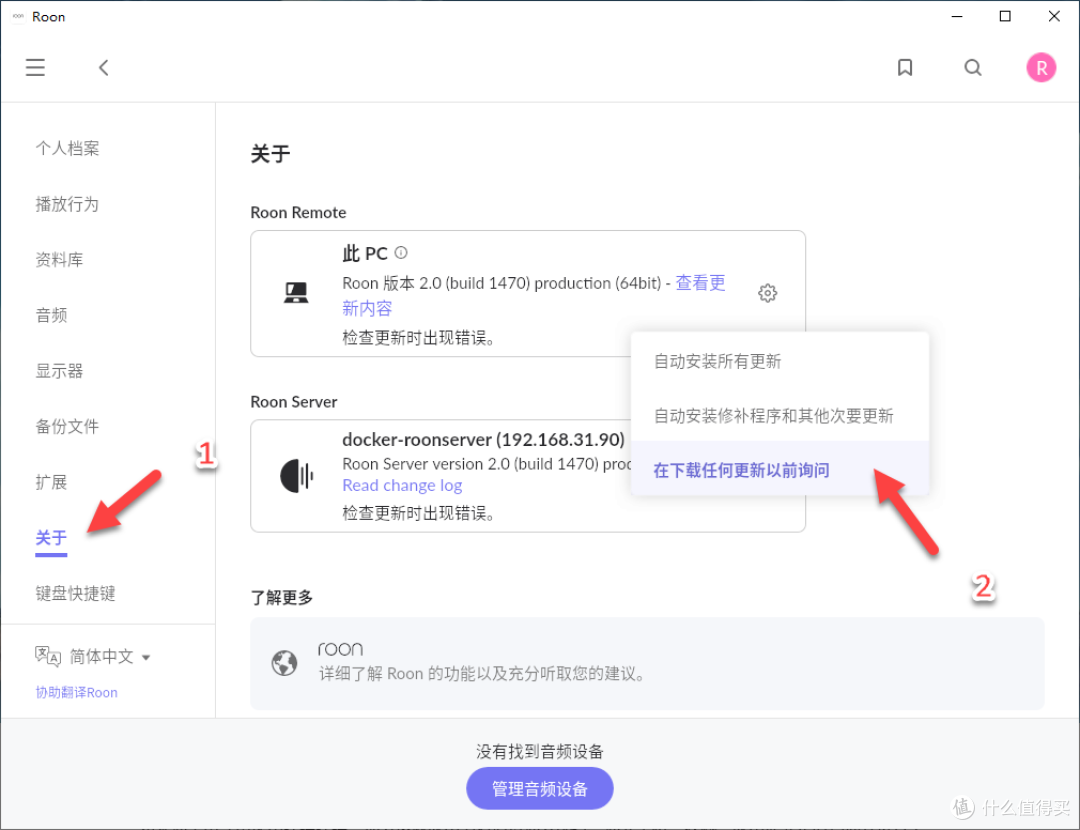Open the hamburger navigation menu

pos(35,67)
